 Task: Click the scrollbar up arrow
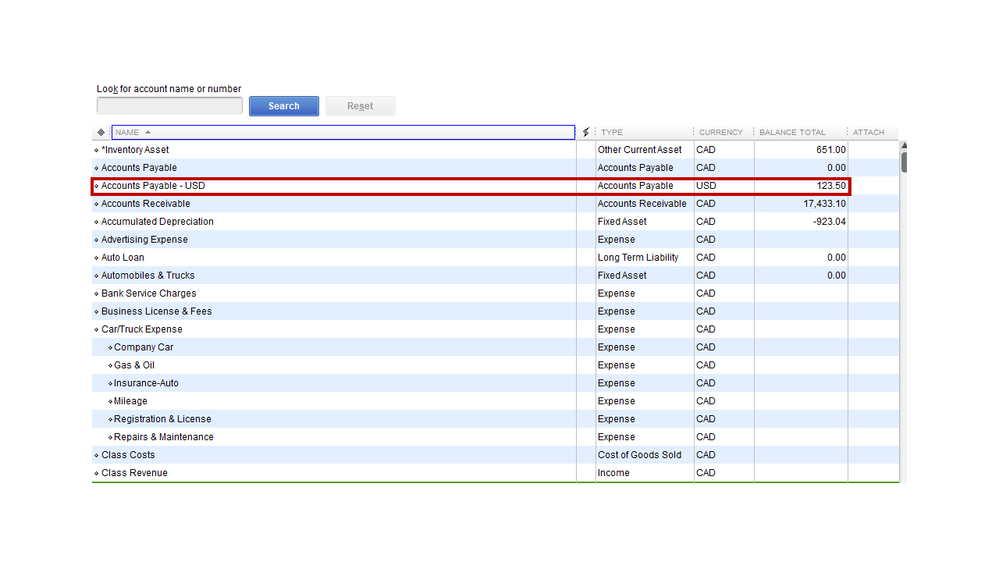[x=904, y=146]
